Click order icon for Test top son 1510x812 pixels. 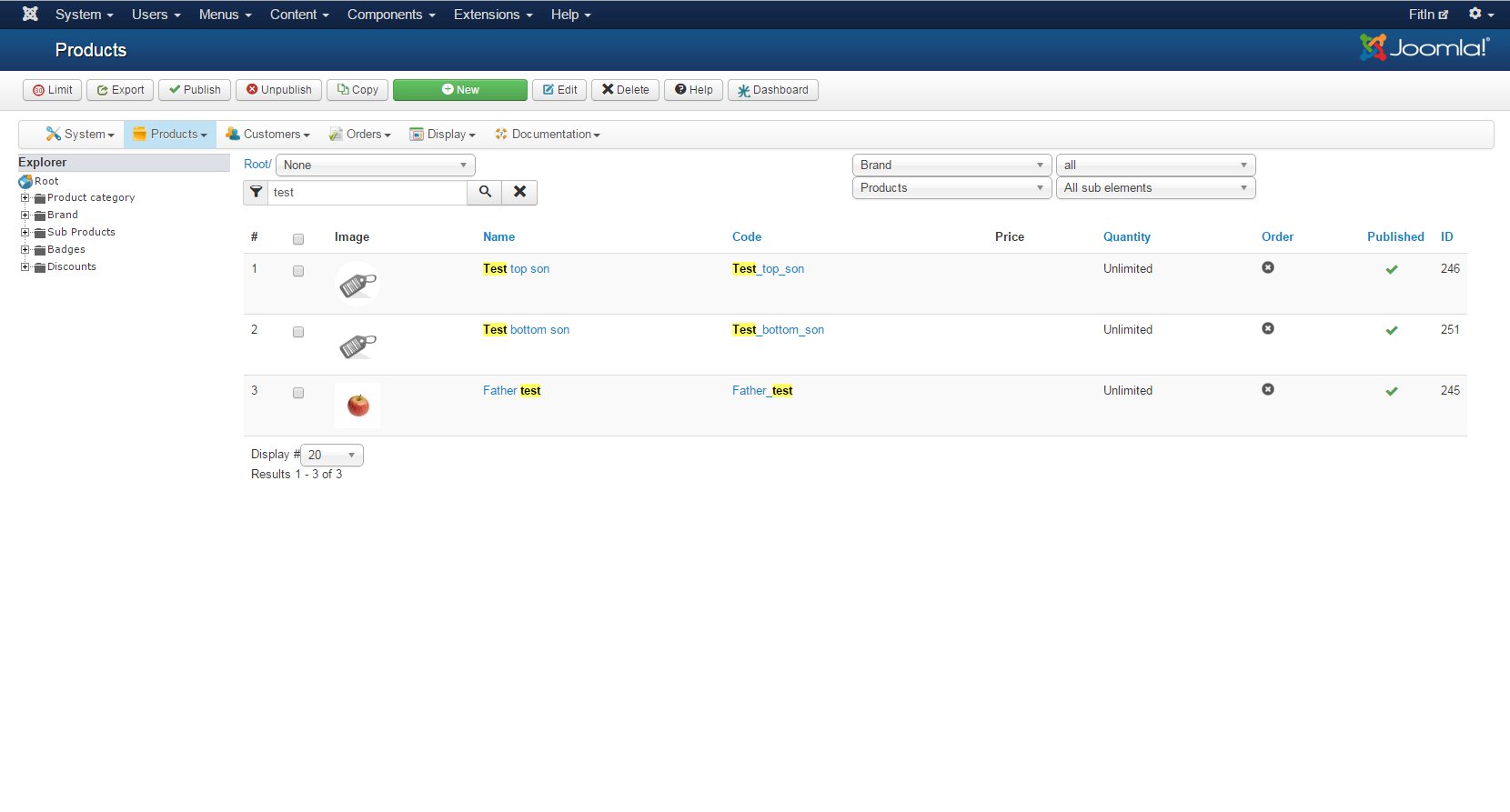pos(1268,267)
